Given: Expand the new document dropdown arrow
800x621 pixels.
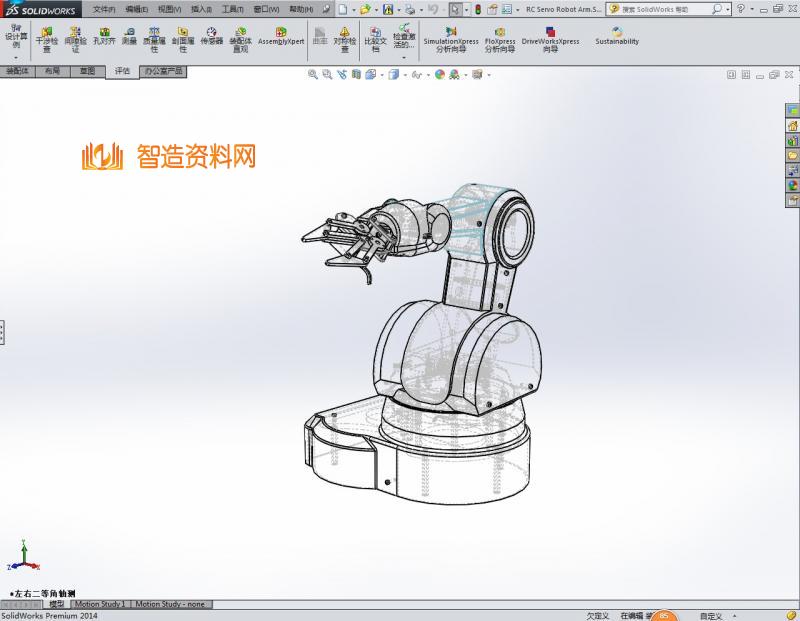Looking at the screenshot, I should (354, 9).
